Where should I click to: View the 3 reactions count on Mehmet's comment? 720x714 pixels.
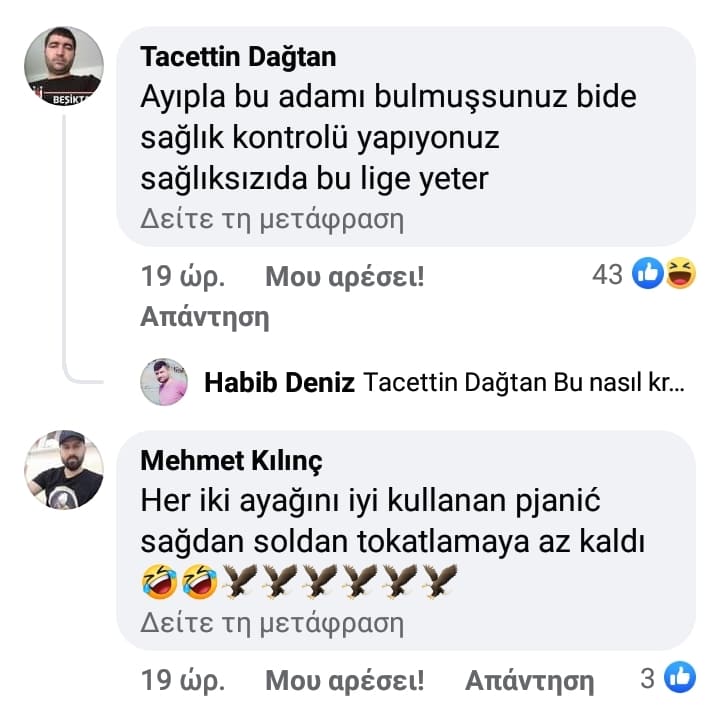point(647,679)
